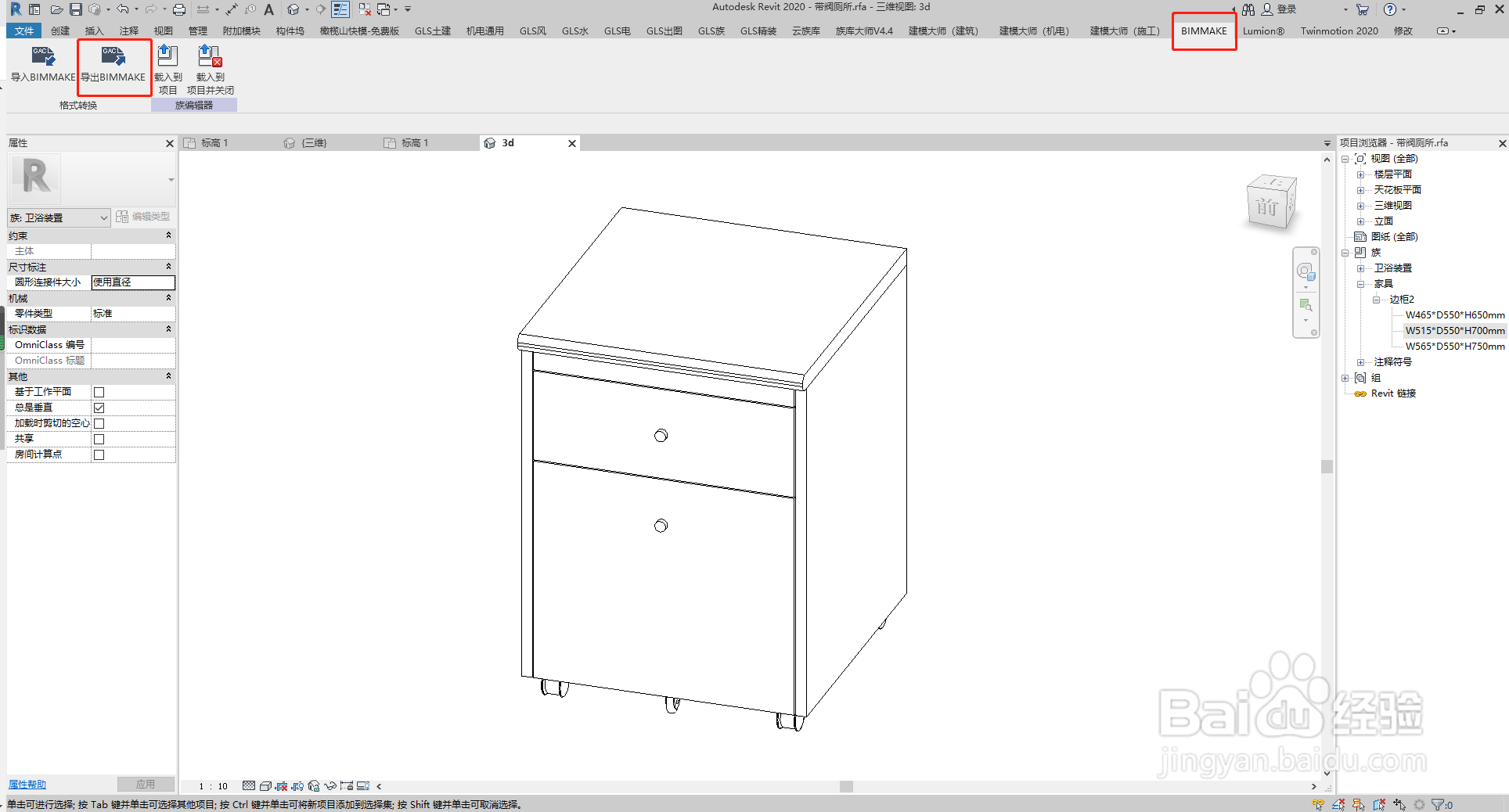The width and height of the screenshot is (1509, 812).
Task: Open the Twinmotion 2020 ribbon tab
Action: tap(1339, 31)
